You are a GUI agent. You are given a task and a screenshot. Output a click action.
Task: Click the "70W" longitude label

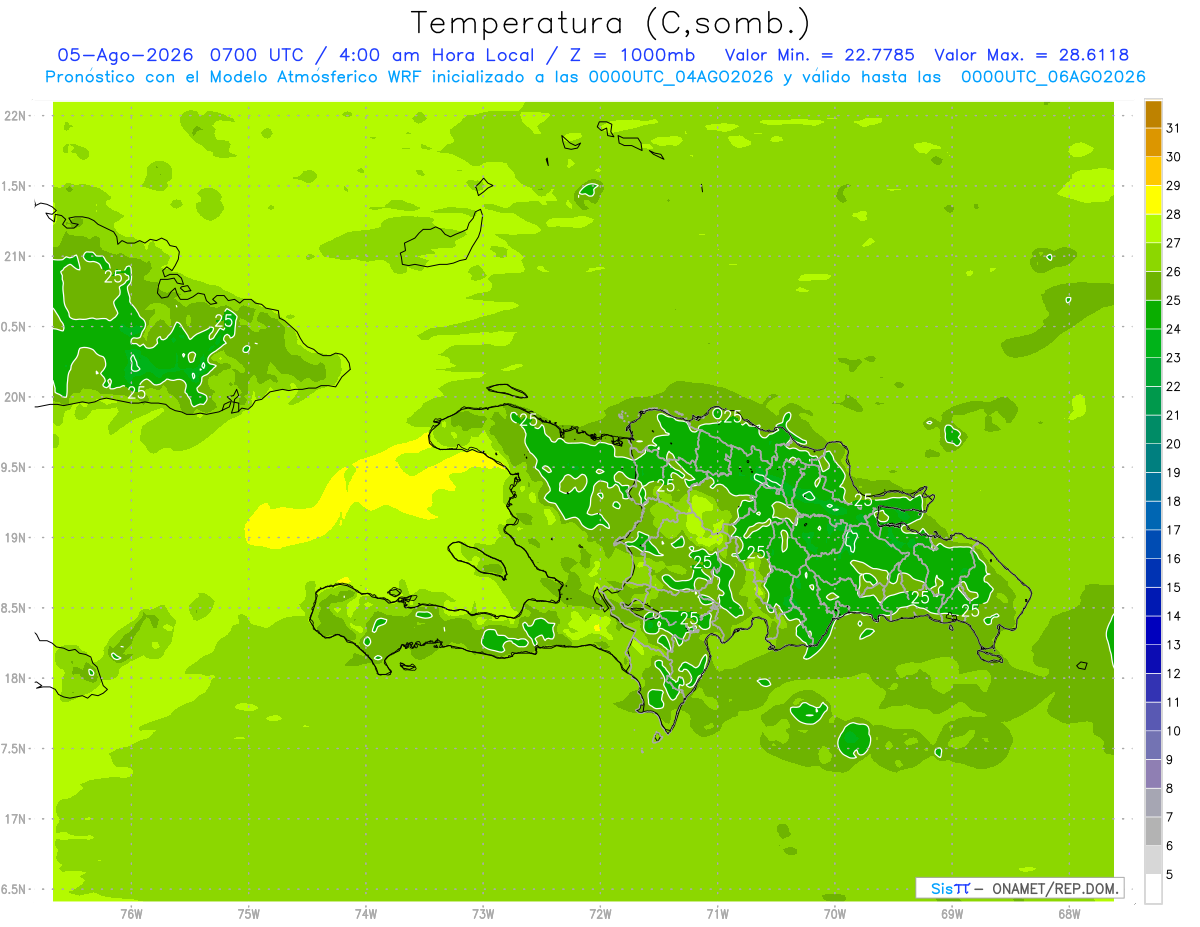(835, 913)
